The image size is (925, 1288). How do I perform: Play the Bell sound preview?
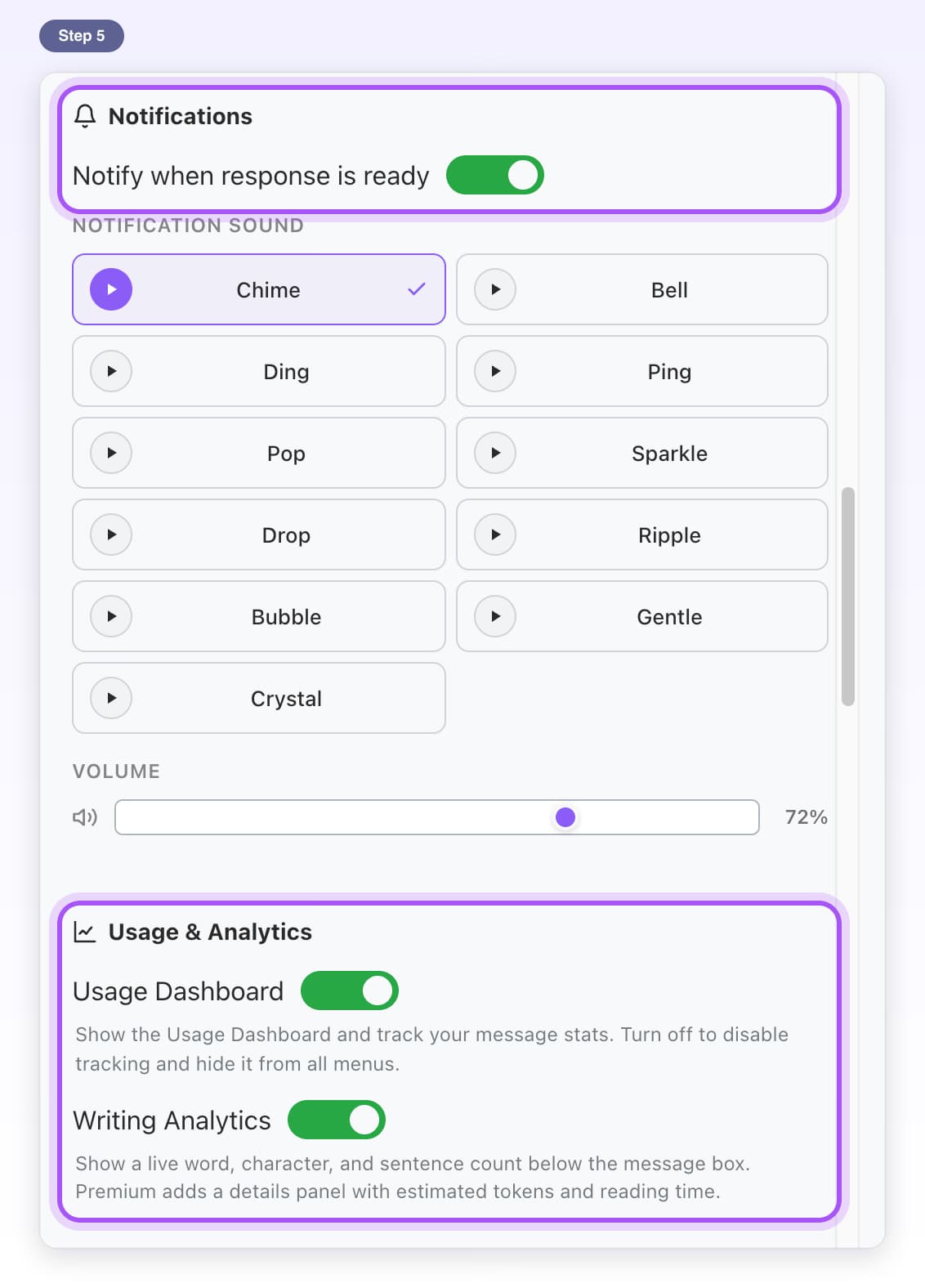pos(495,289)
